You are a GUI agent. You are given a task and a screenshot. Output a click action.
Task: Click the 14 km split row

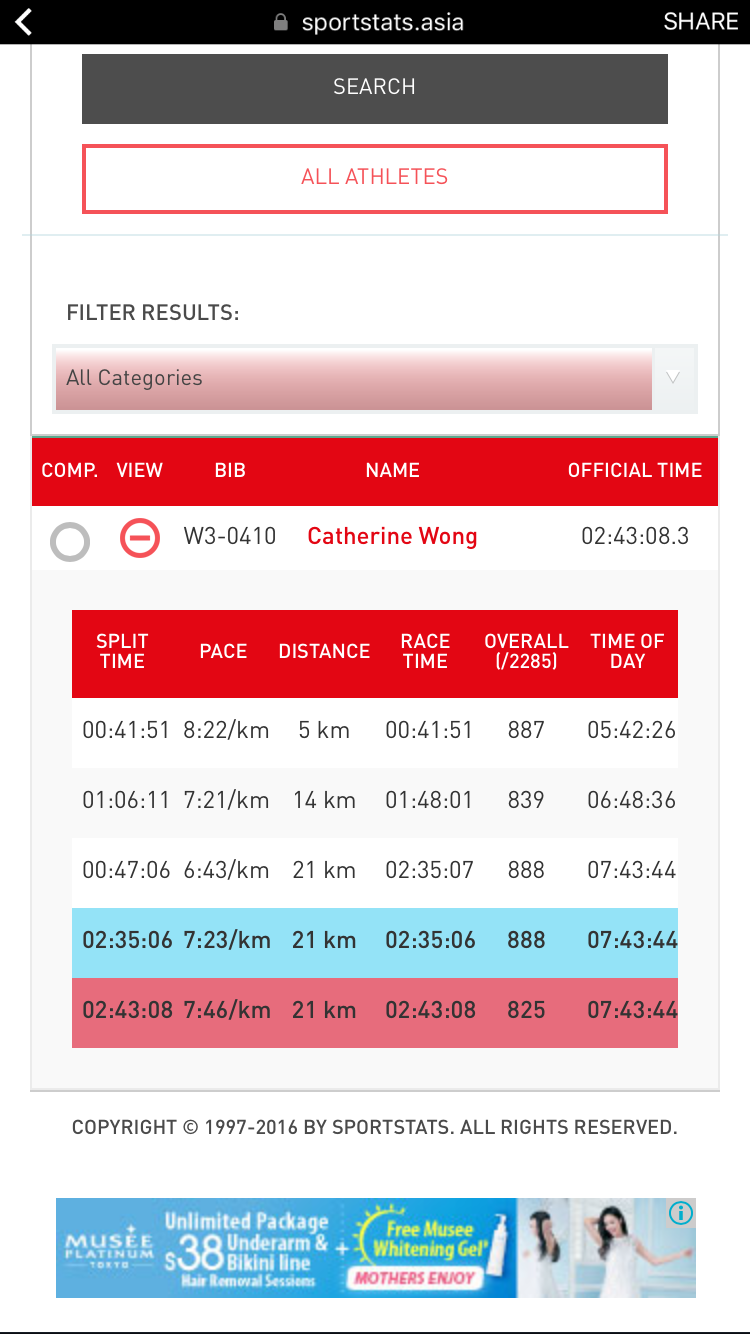[374, 801]
